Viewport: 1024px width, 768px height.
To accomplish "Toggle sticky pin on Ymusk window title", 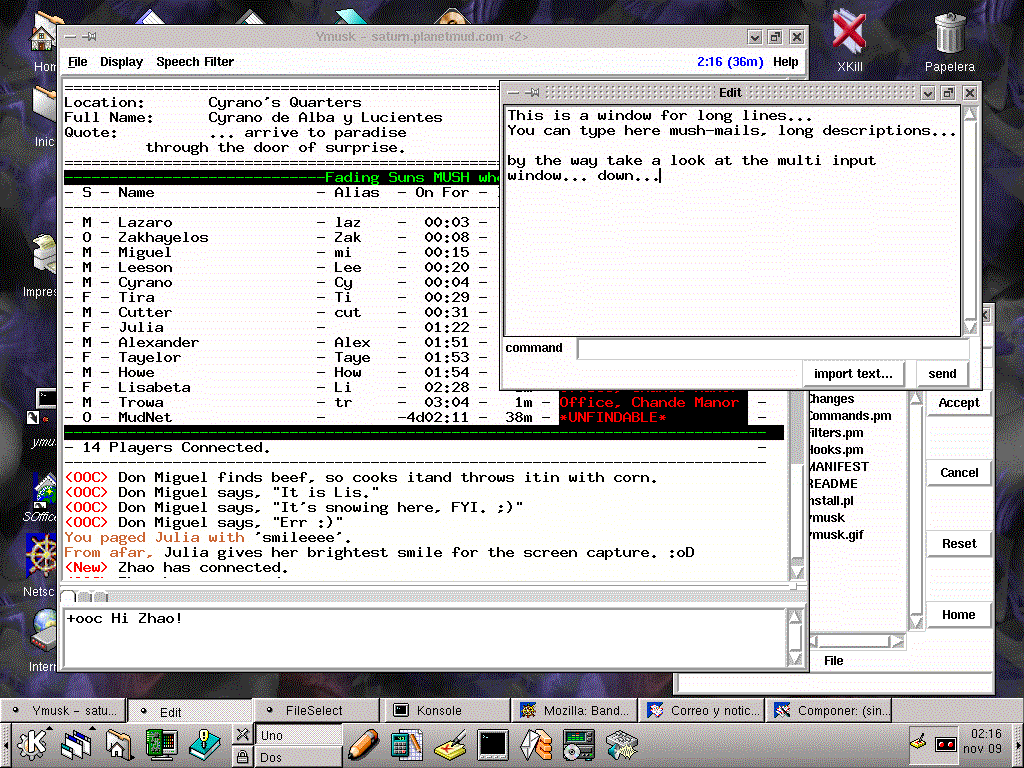I will (90, 37).
